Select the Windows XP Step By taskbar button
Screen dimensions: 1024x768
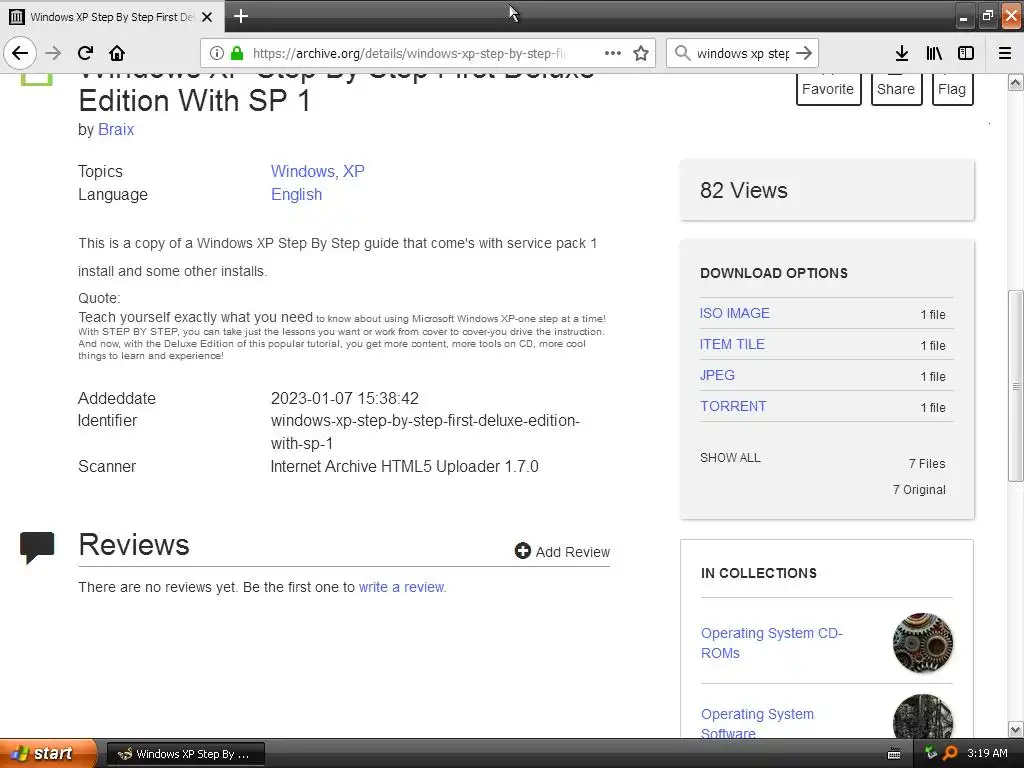185,754
